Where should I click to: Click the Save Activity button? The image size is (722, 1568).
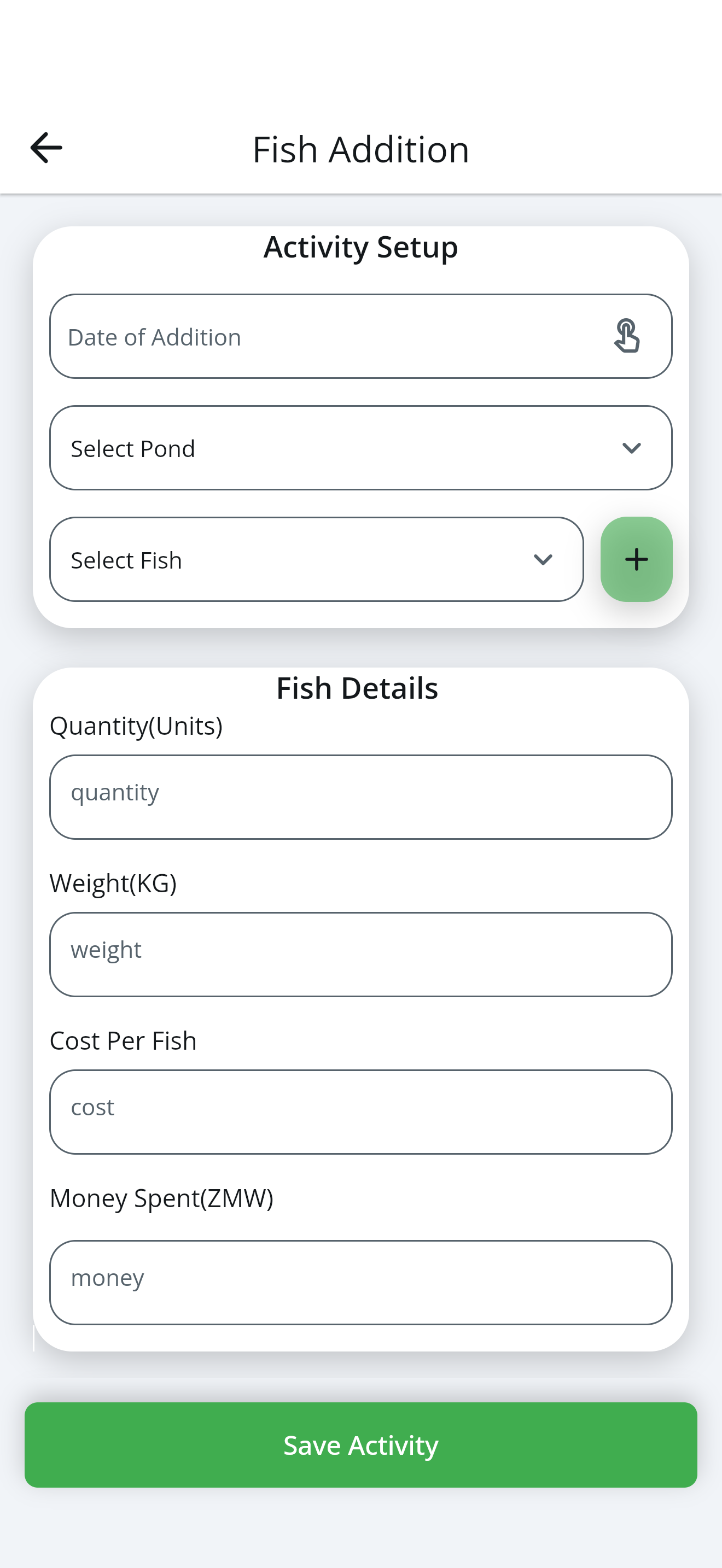361,1445
